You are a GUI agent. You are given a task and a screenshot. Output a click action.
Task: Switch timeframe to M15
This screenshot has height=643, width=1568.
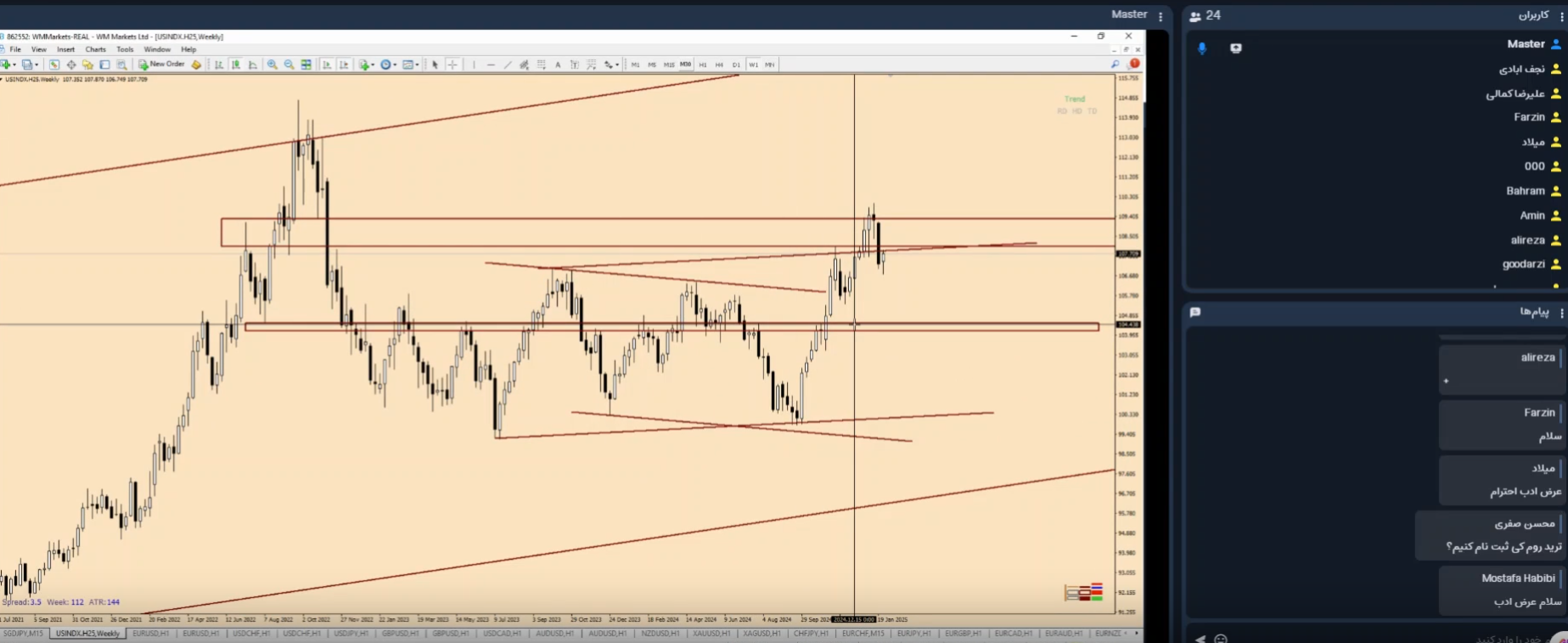[669, 65]
